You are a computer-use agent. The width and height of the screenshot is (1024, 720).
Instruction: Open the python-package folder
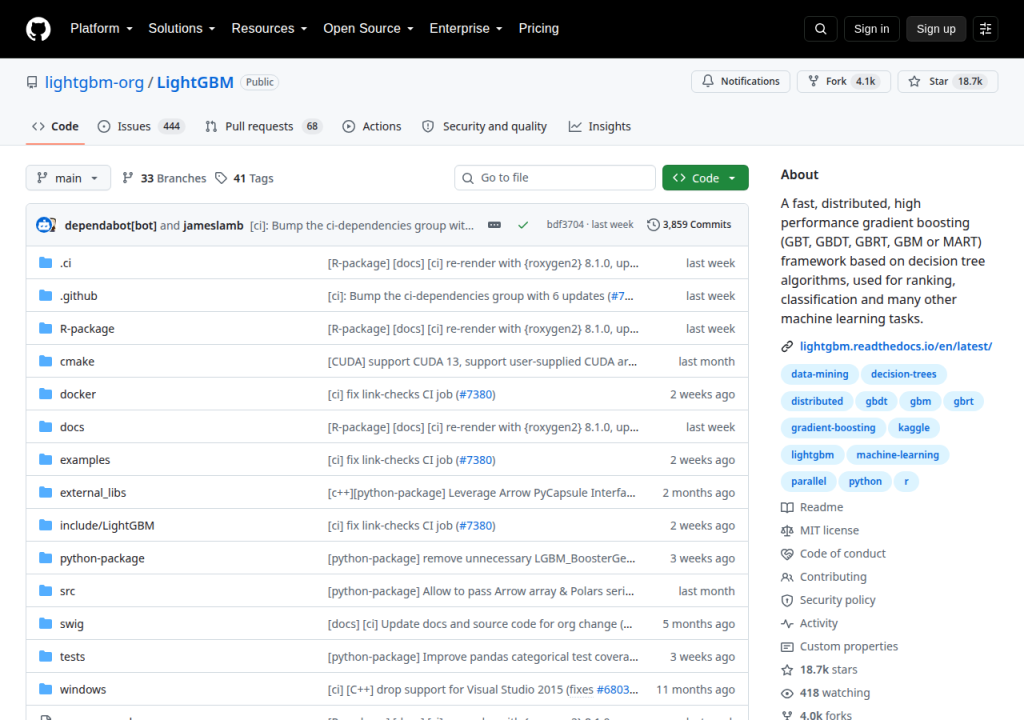(x=102, y=558)
